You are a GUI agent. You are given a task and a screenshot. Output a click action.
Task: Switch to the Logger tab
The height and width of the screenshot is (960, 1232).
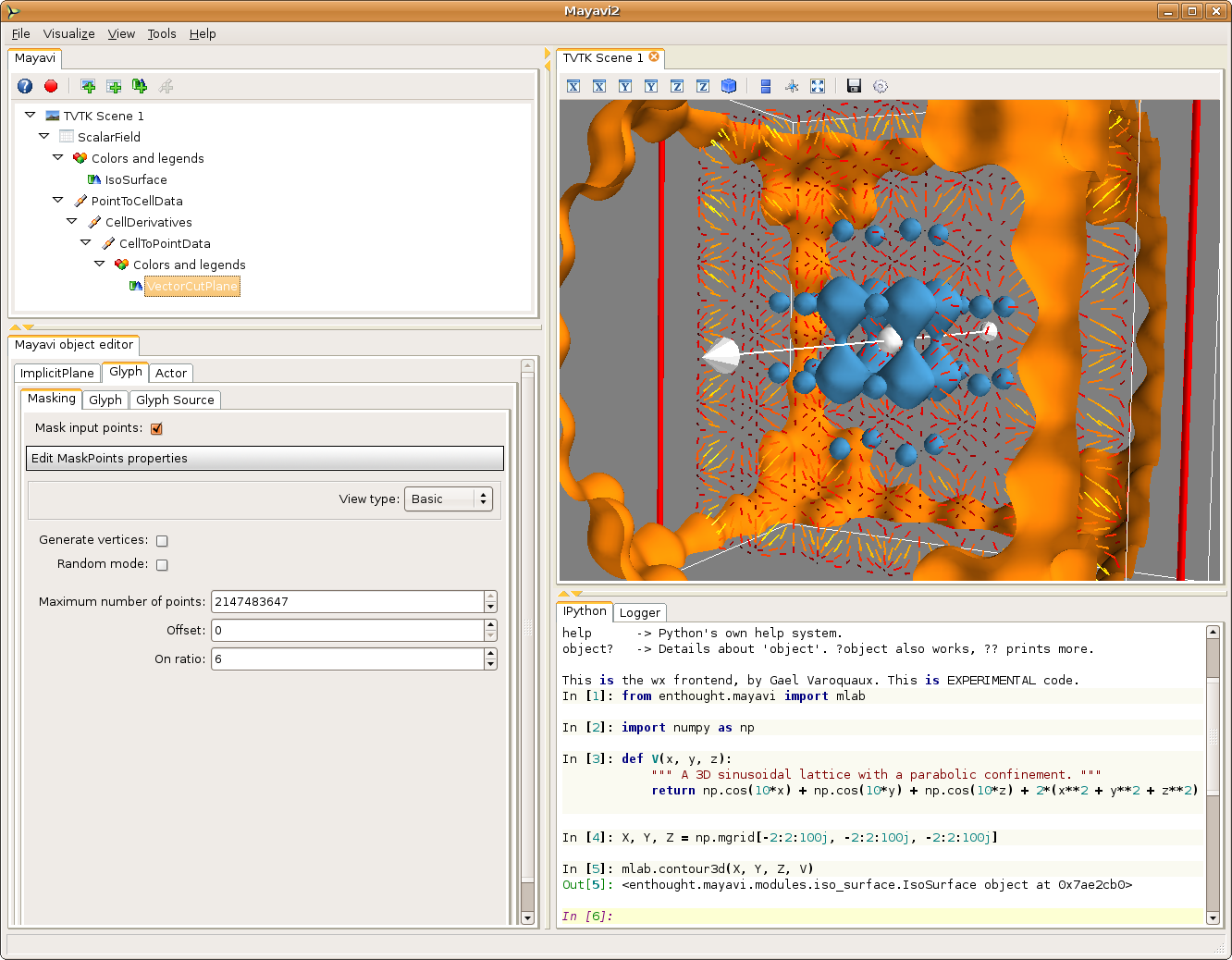639,612
